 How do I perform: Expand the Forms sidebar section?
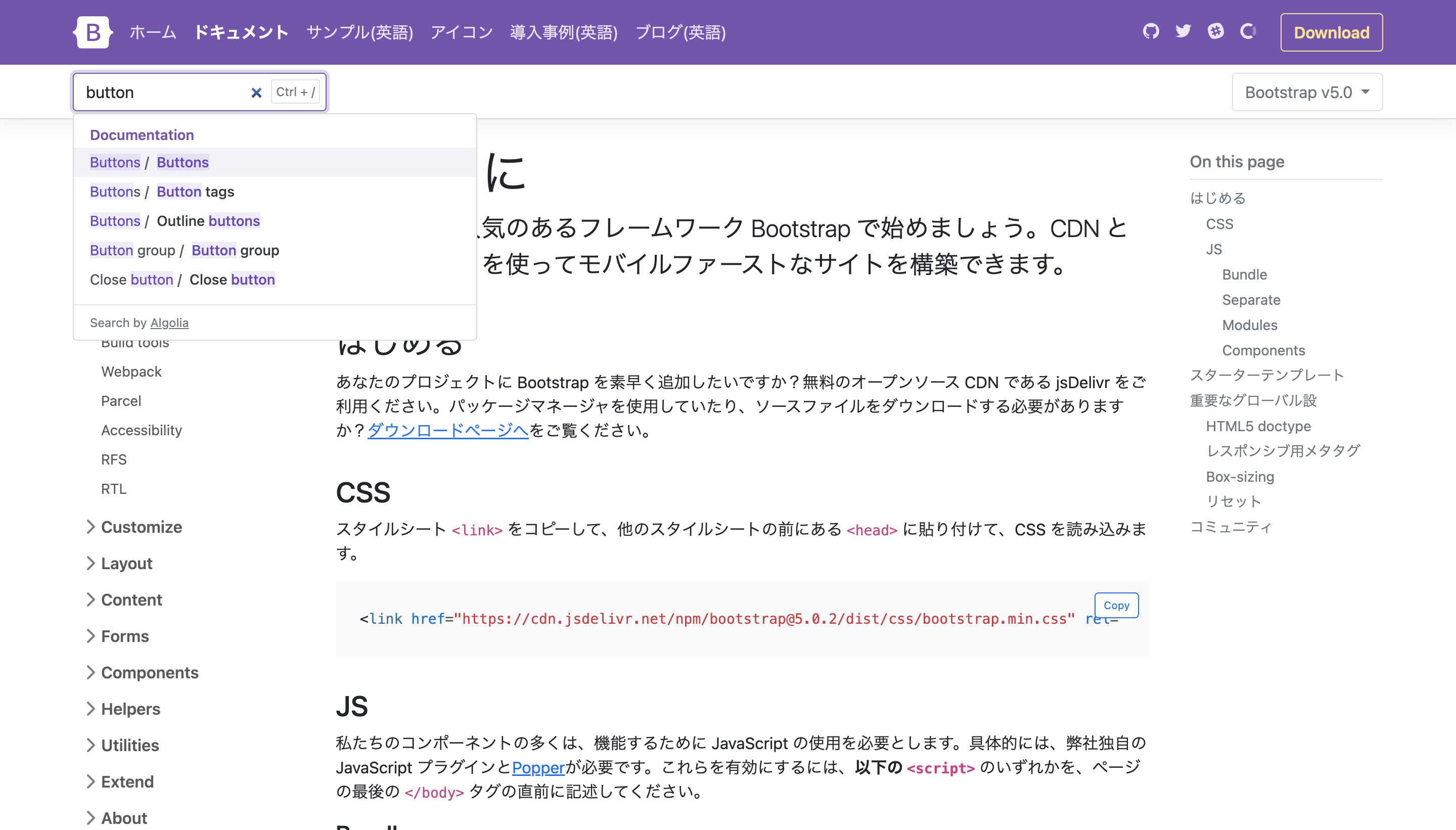tap(117, 636)
